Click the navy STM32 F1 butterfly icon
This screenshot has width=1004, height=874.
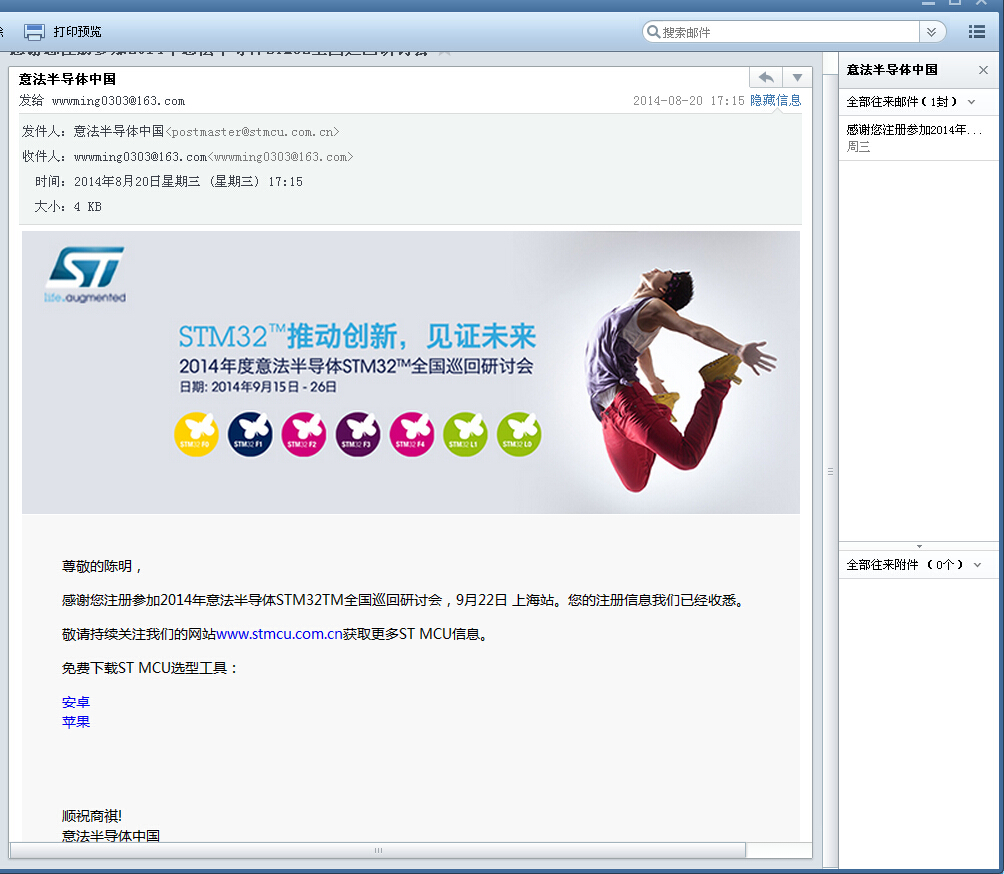click(x=250, y=434)
